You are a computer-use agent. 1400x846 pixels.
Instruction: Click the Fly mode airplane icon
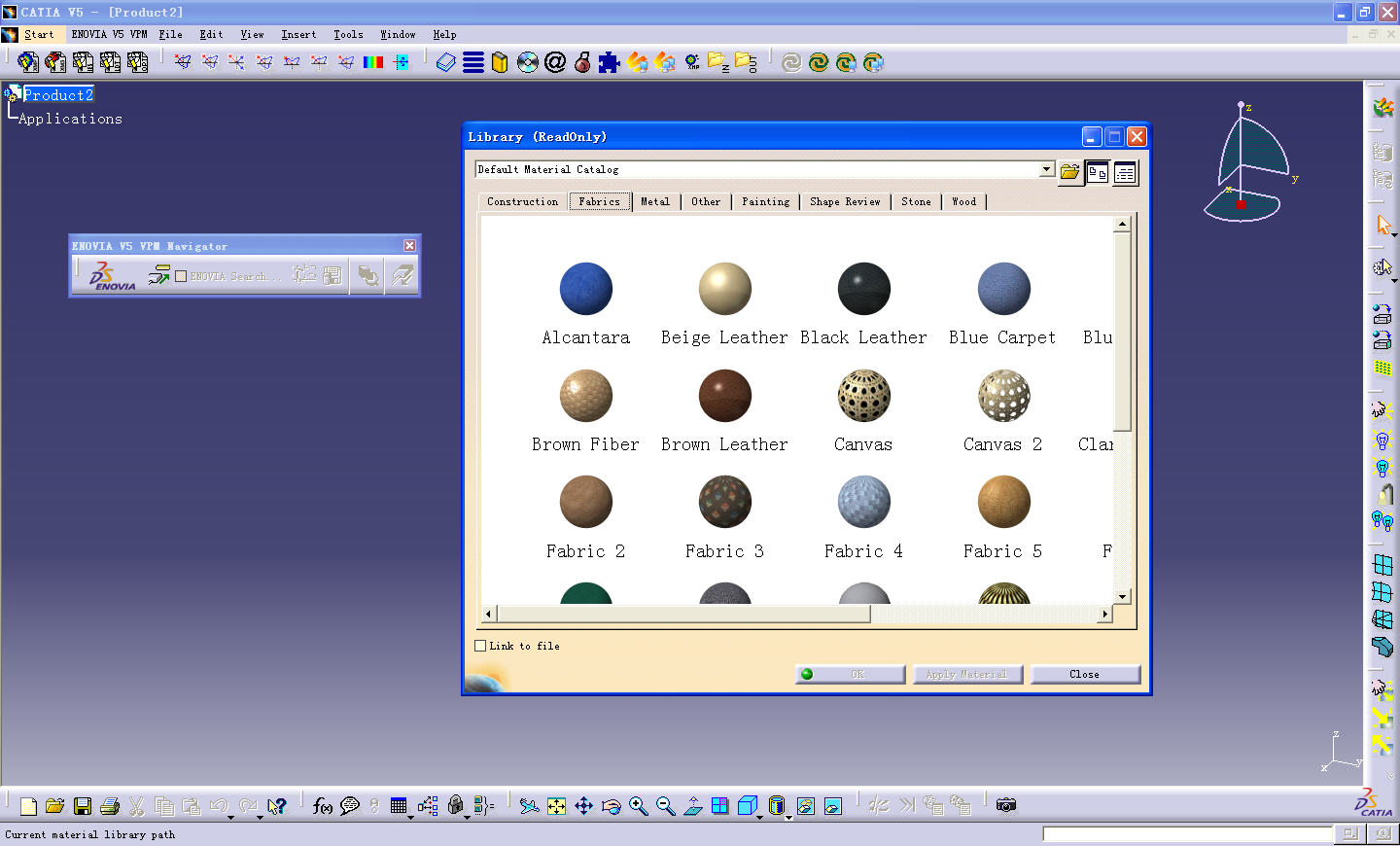pyautogui.click(x=529, y=805)
